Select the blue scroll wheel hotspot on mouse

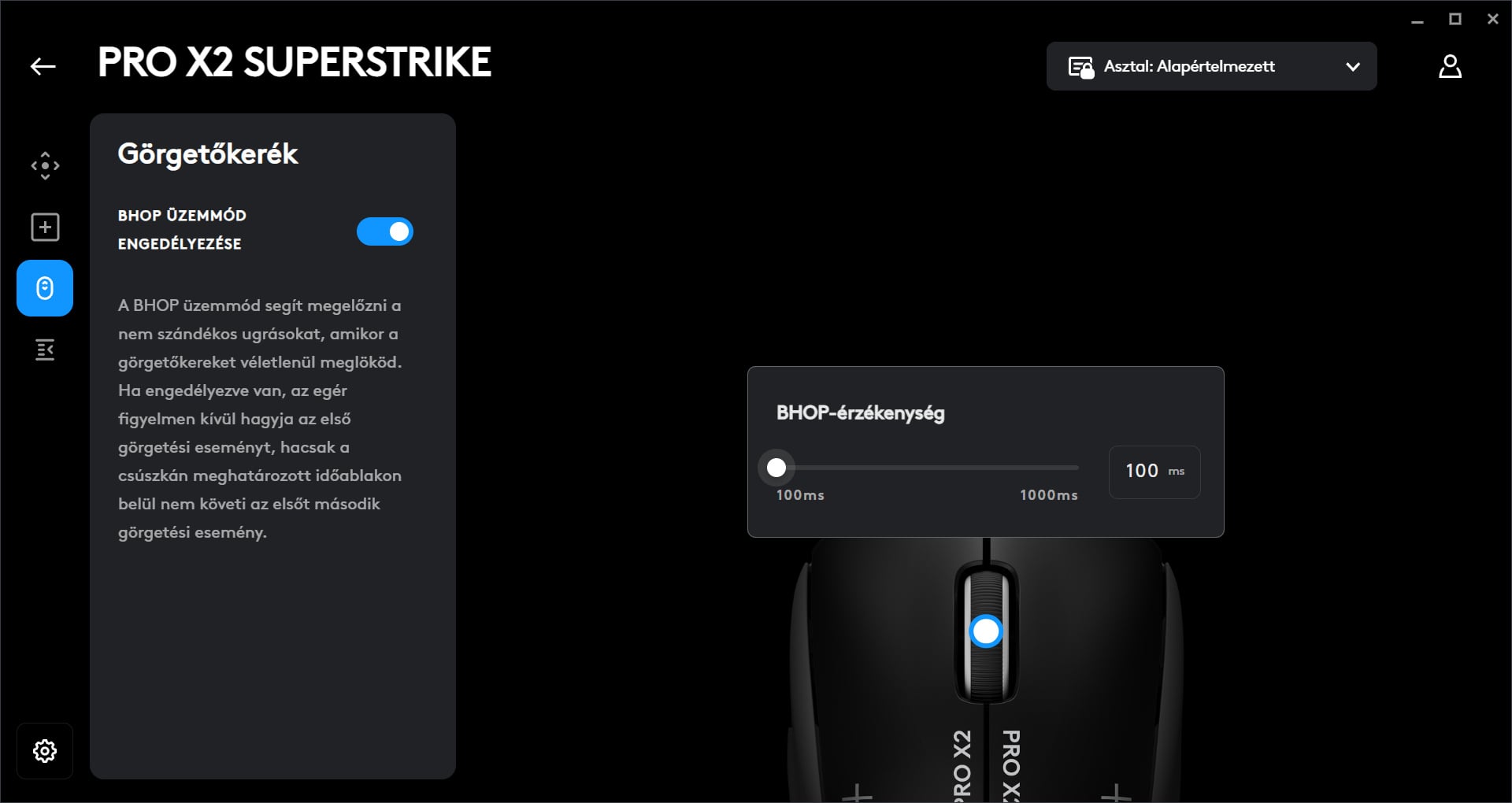(986, 631)
